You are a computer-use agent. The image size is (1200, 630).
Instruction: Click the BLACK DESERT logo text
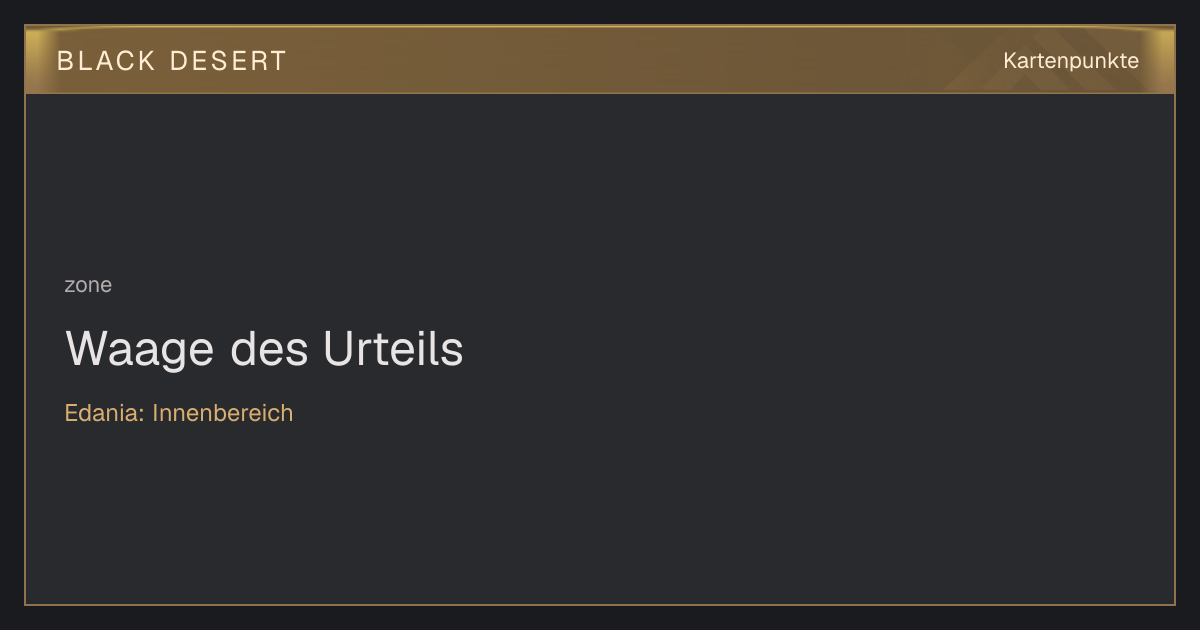(x=172, y=61)
